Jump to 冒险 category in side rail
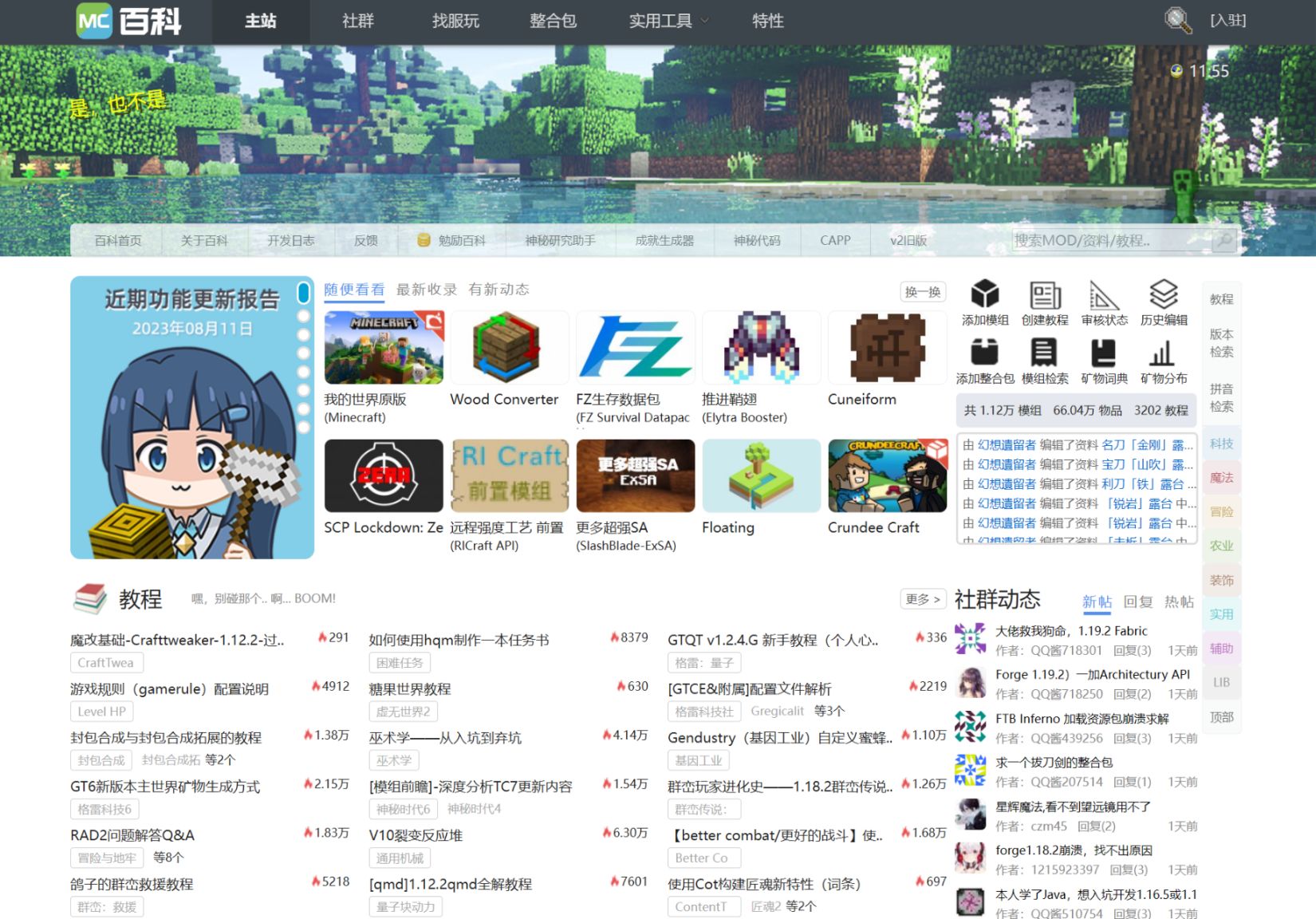The height and width of the screenshot is (919, 1316). [x=1221, y=512]
